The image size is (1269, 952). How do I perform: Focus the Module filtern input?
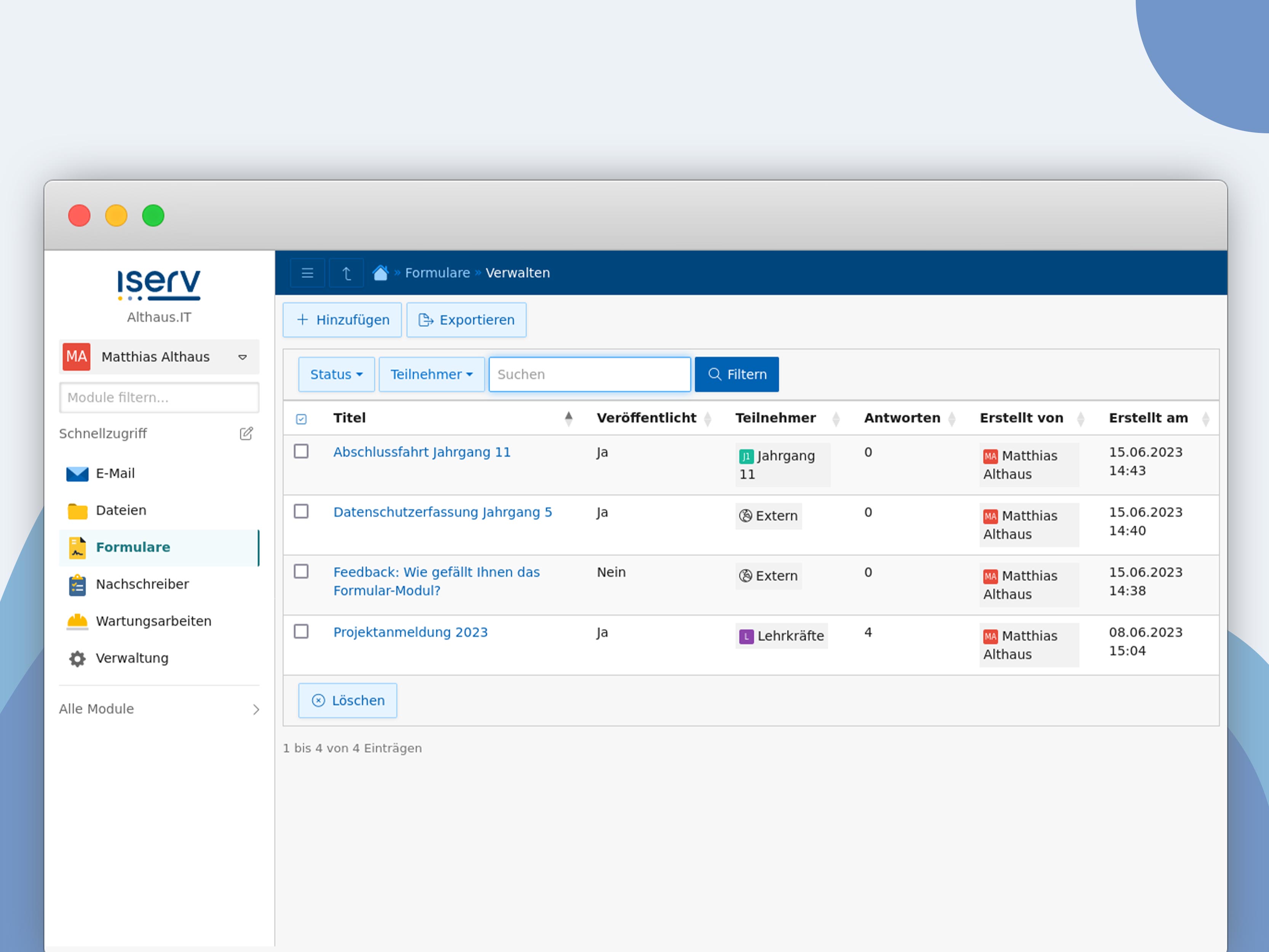(159, 398)
